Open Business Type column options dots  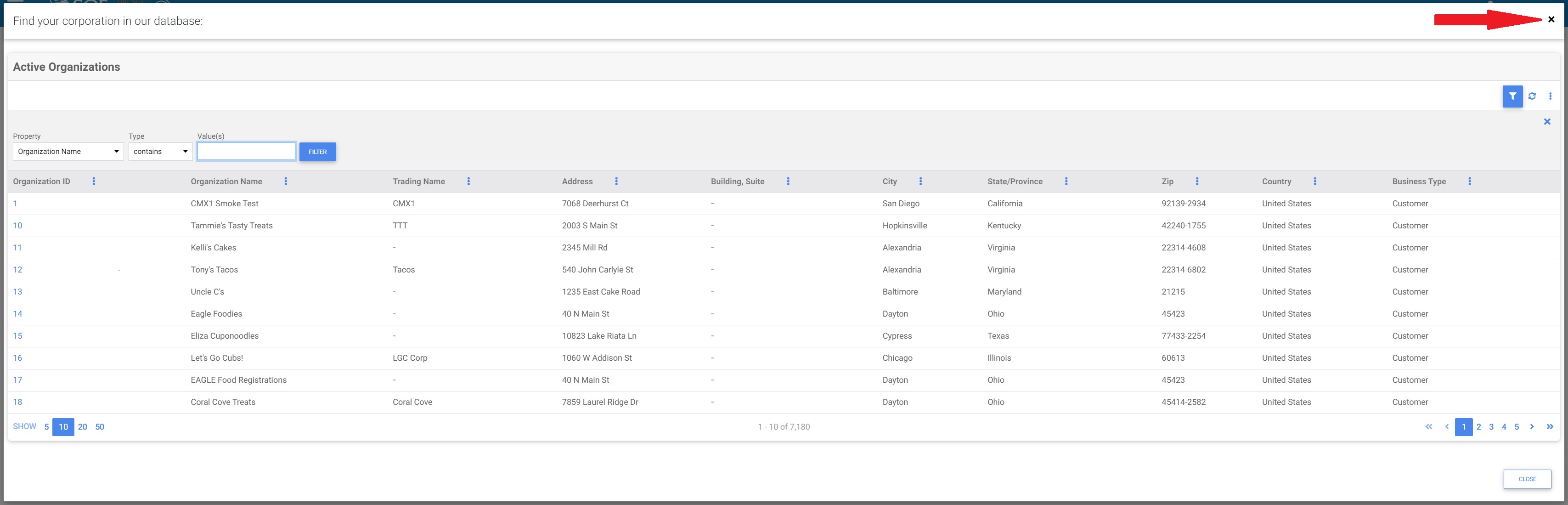[x=1469, y=182]
